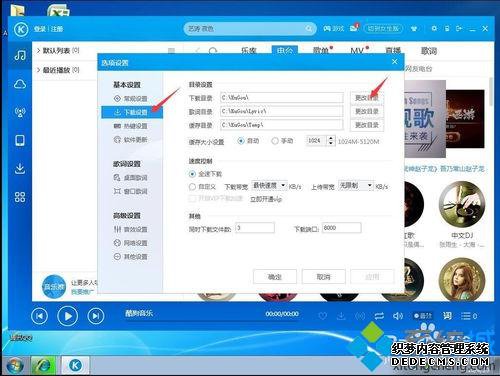
Task: Click the 1024 cache size stepper arrows
Action: coord(331,141)
